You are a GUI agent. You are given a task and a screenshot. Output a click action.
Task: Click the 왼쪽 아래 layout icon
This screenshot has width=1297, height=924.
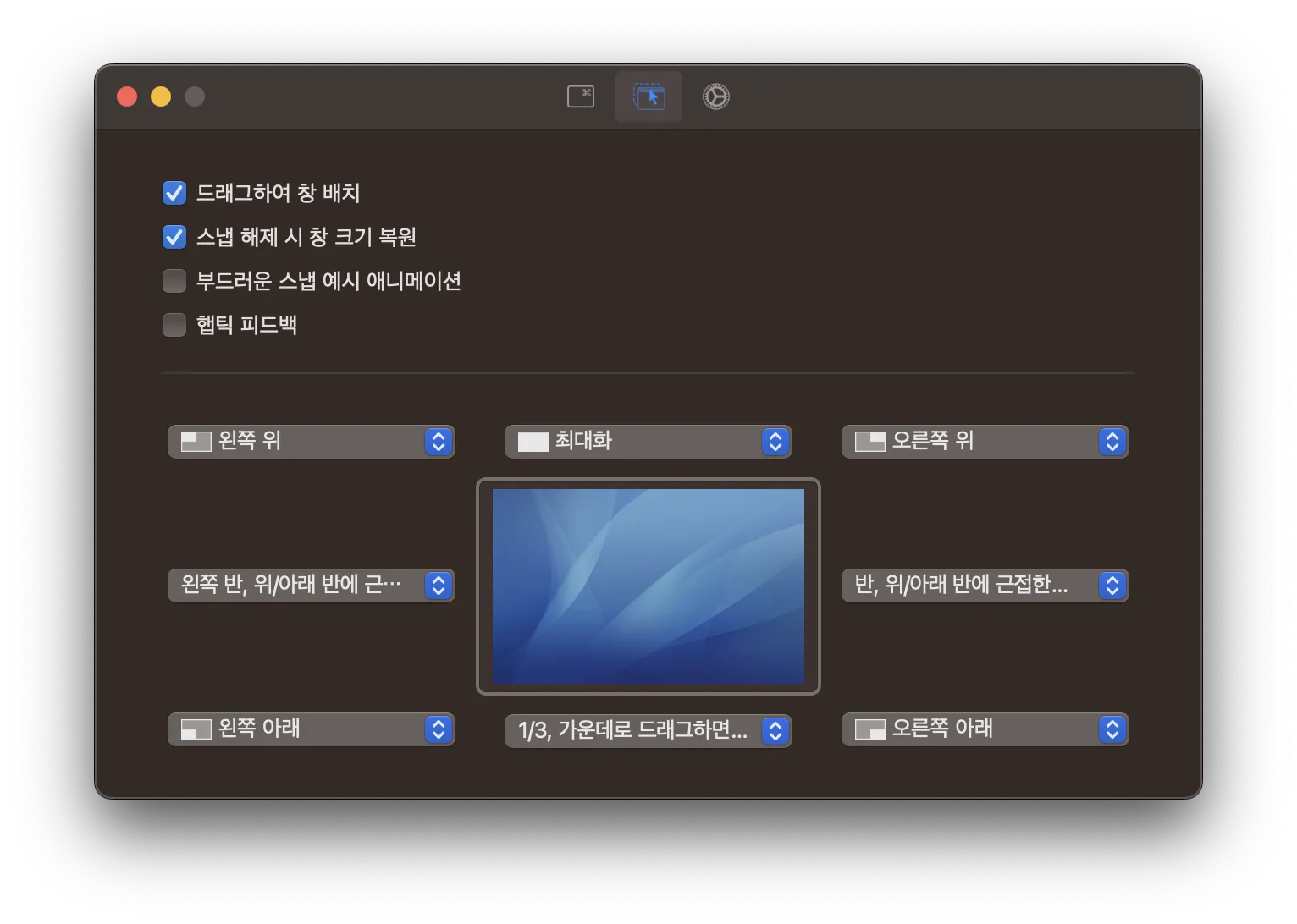pyautogui.click(x=196, y=729)
